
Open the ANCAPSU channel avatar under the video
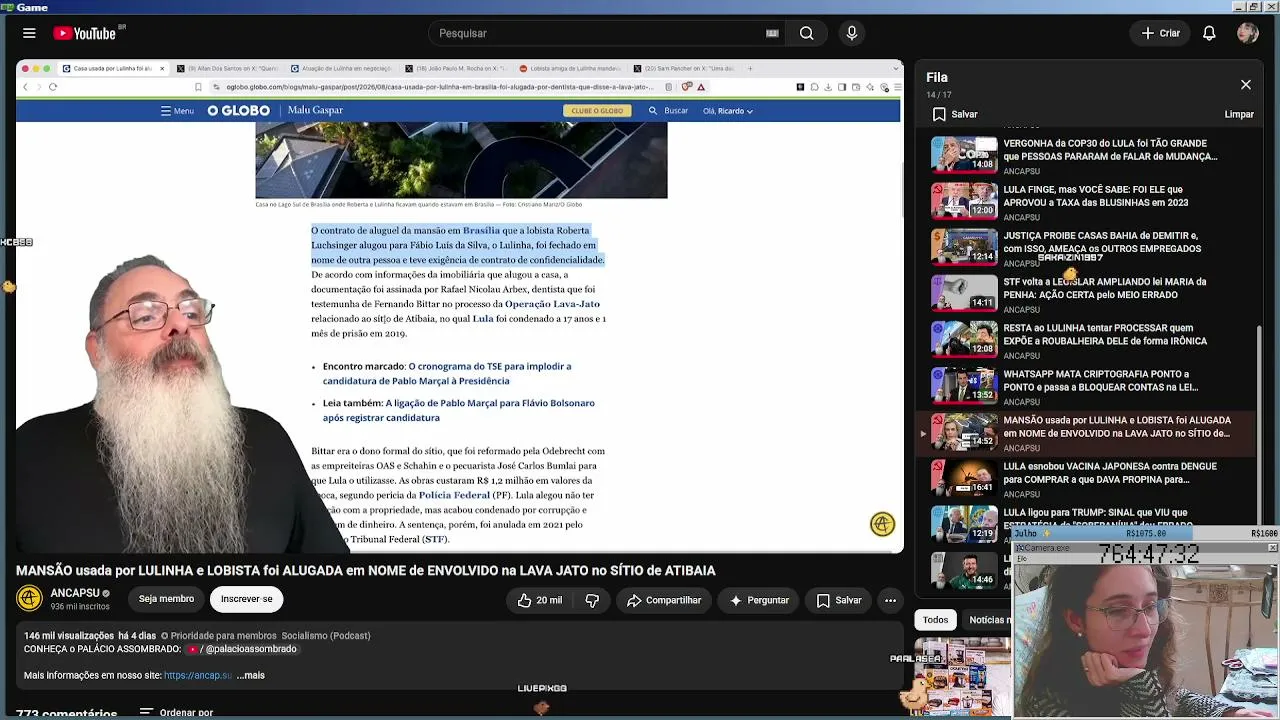[29, 598]
